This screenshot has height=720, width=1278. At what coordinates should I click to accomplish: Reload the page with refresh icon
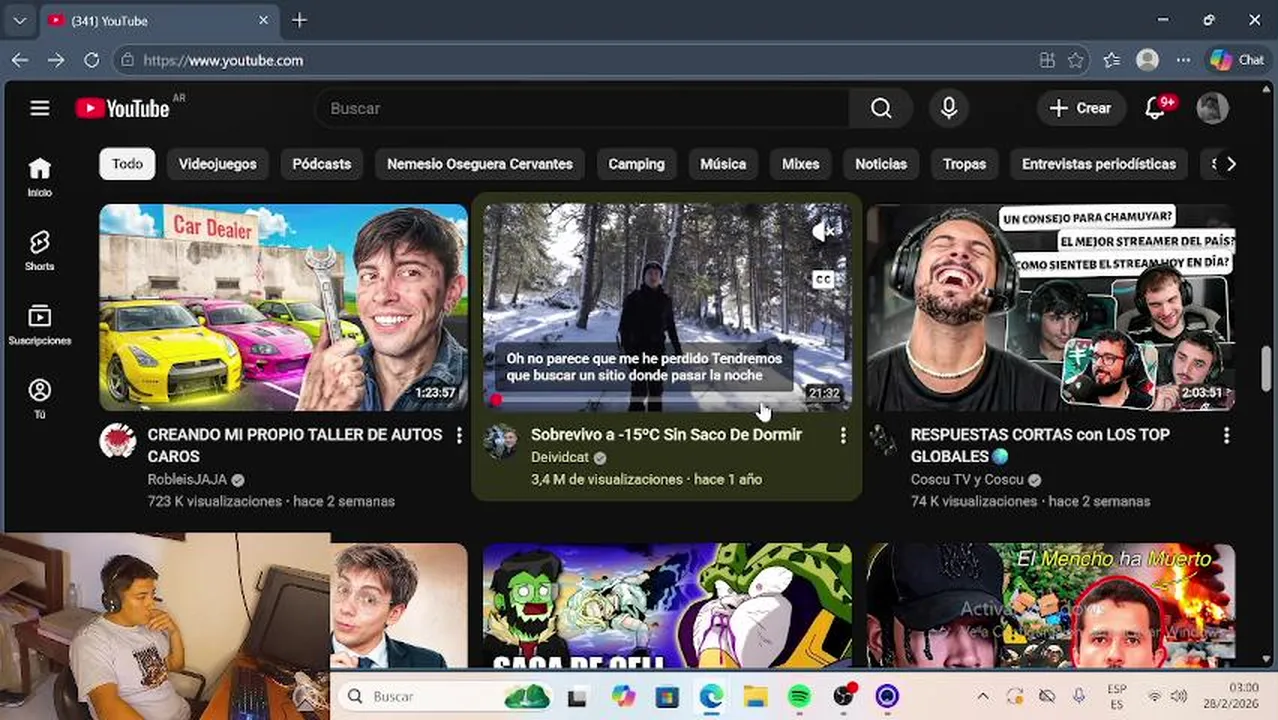[x=91, y=60]
